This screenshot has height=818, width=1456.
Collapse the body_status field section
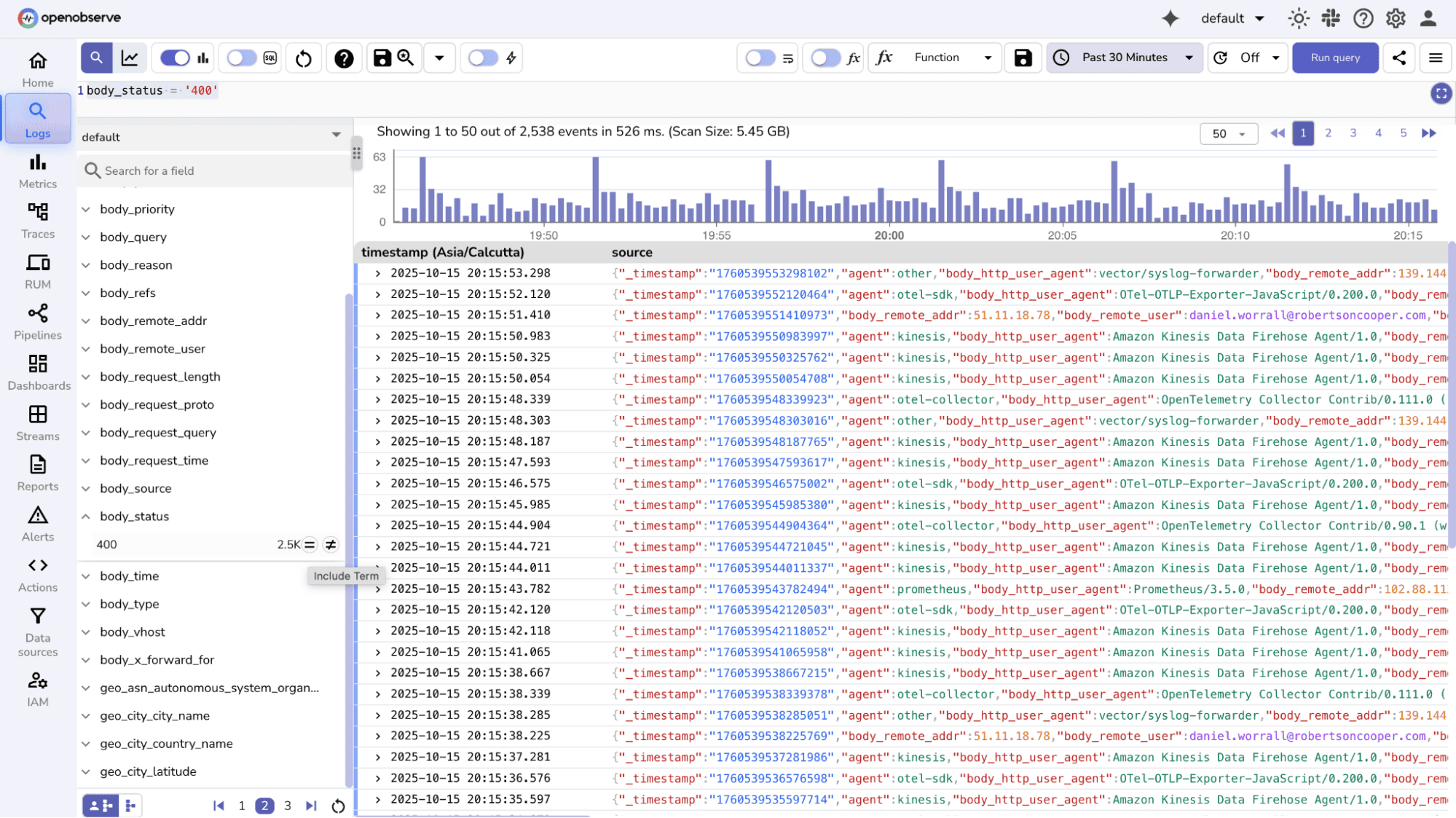tap(87, 516)
